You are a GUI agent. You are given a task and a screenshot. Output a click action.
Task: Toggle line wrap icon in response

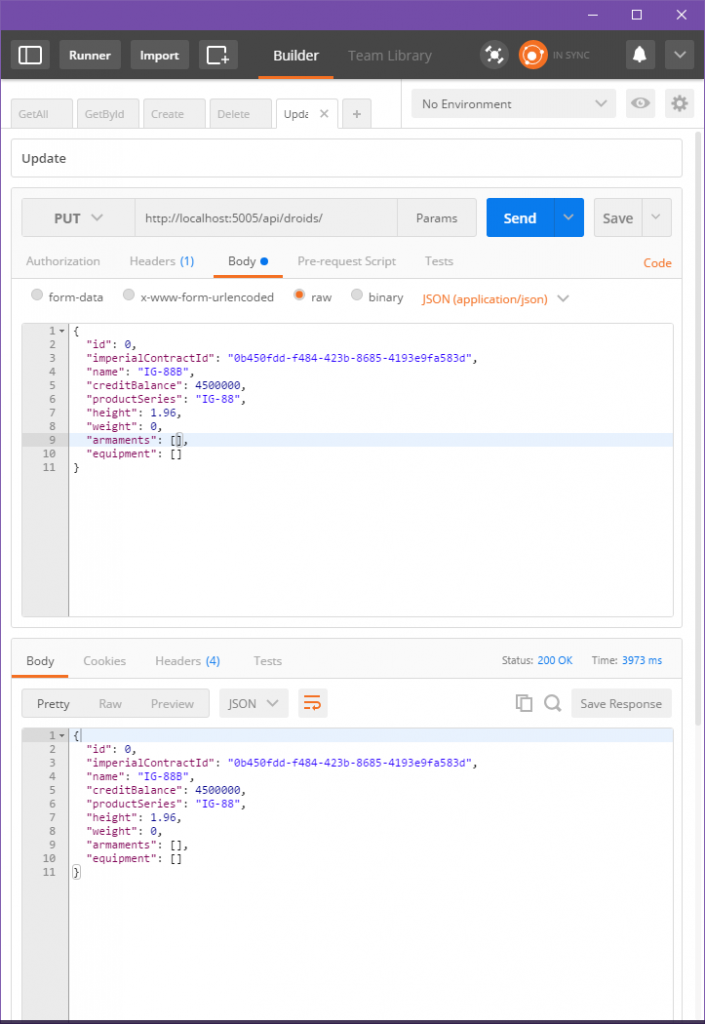pos(313,704)
